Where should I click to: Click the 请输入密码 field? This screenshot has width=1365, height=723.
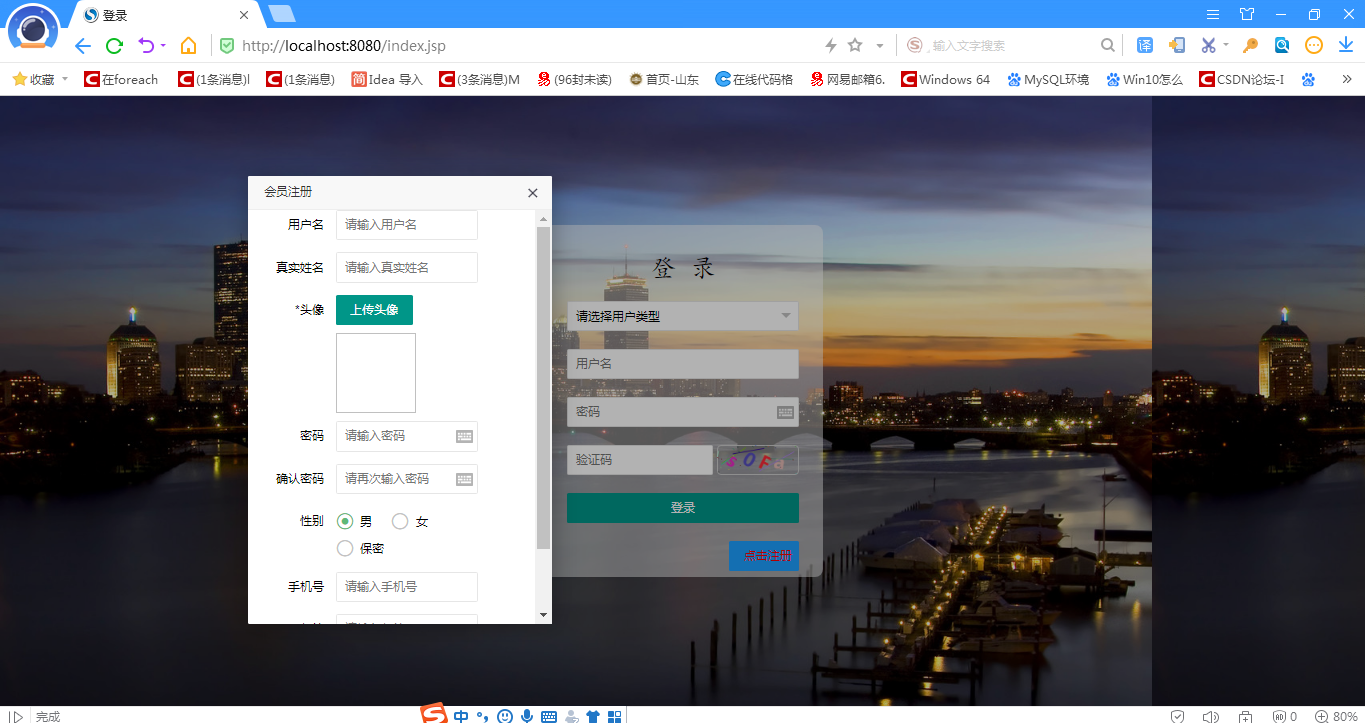pos(407,436)
